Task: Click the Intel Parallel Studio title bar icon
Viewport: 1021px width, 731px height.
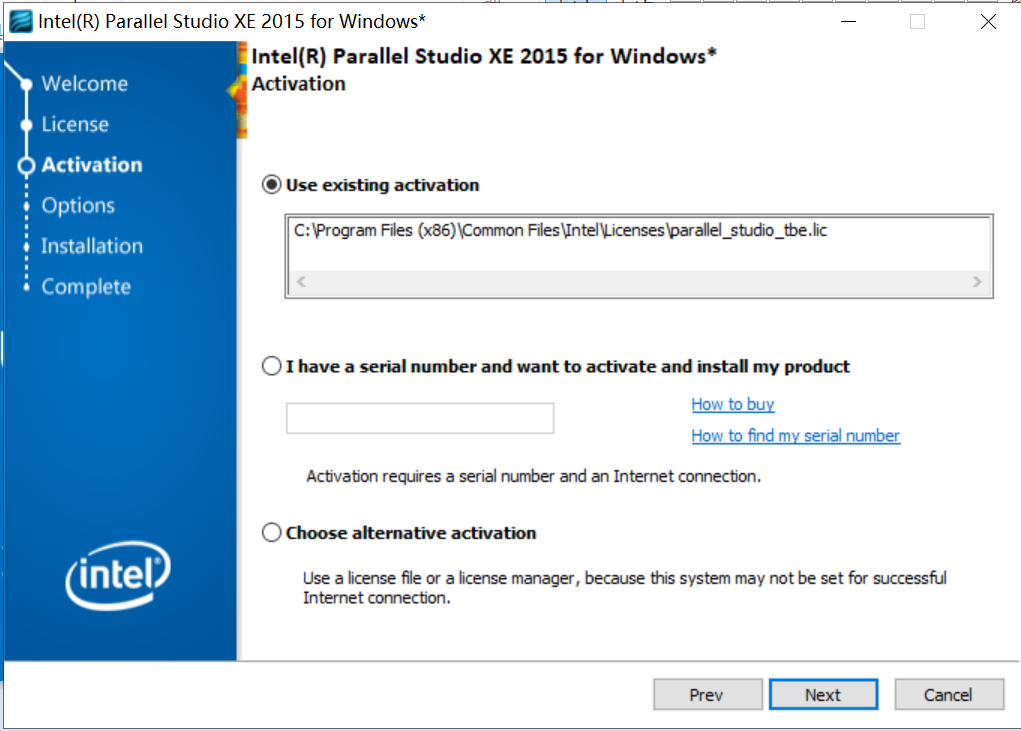Action: click(19, 20)
